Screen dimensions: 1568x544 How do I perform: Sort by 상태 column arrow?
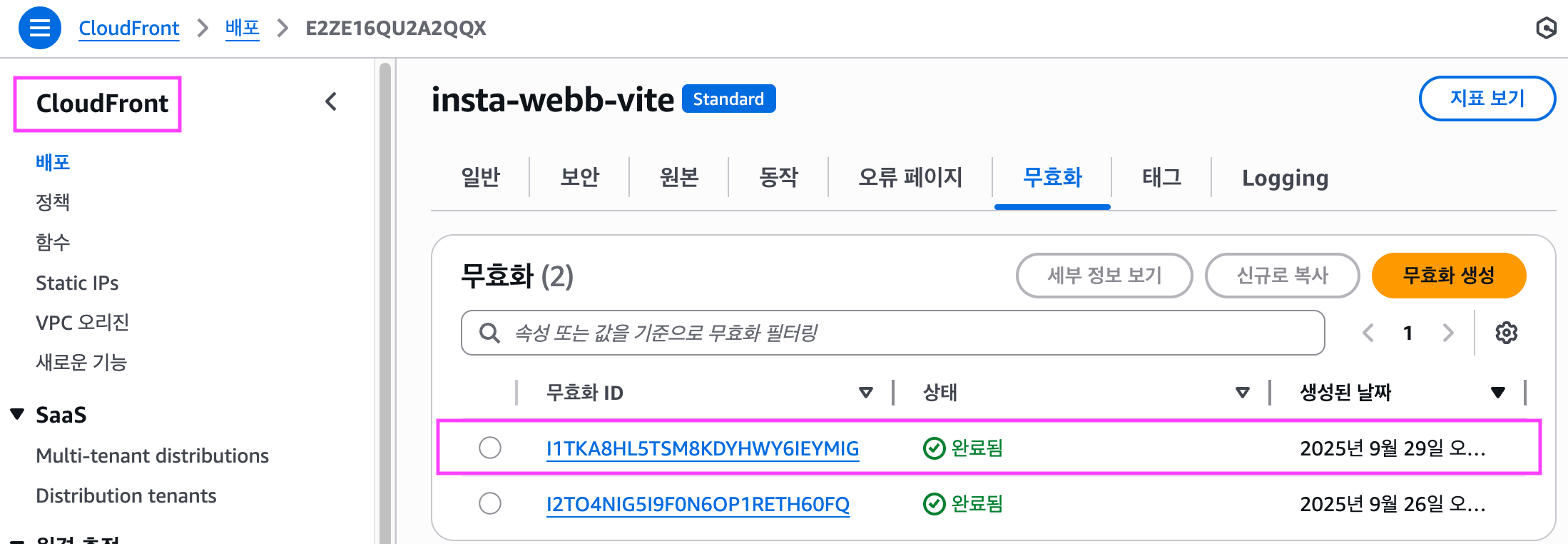[1242, 393]
